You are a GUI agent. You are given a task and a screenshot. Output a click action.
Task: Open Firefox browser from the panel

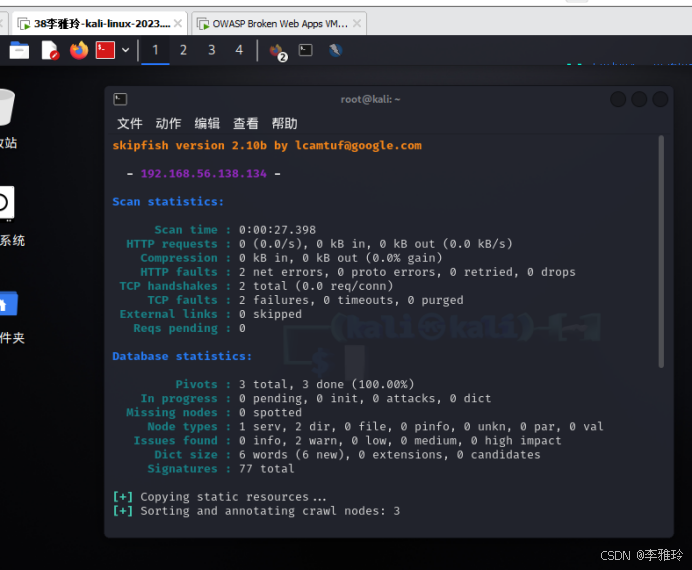(79, 50)
